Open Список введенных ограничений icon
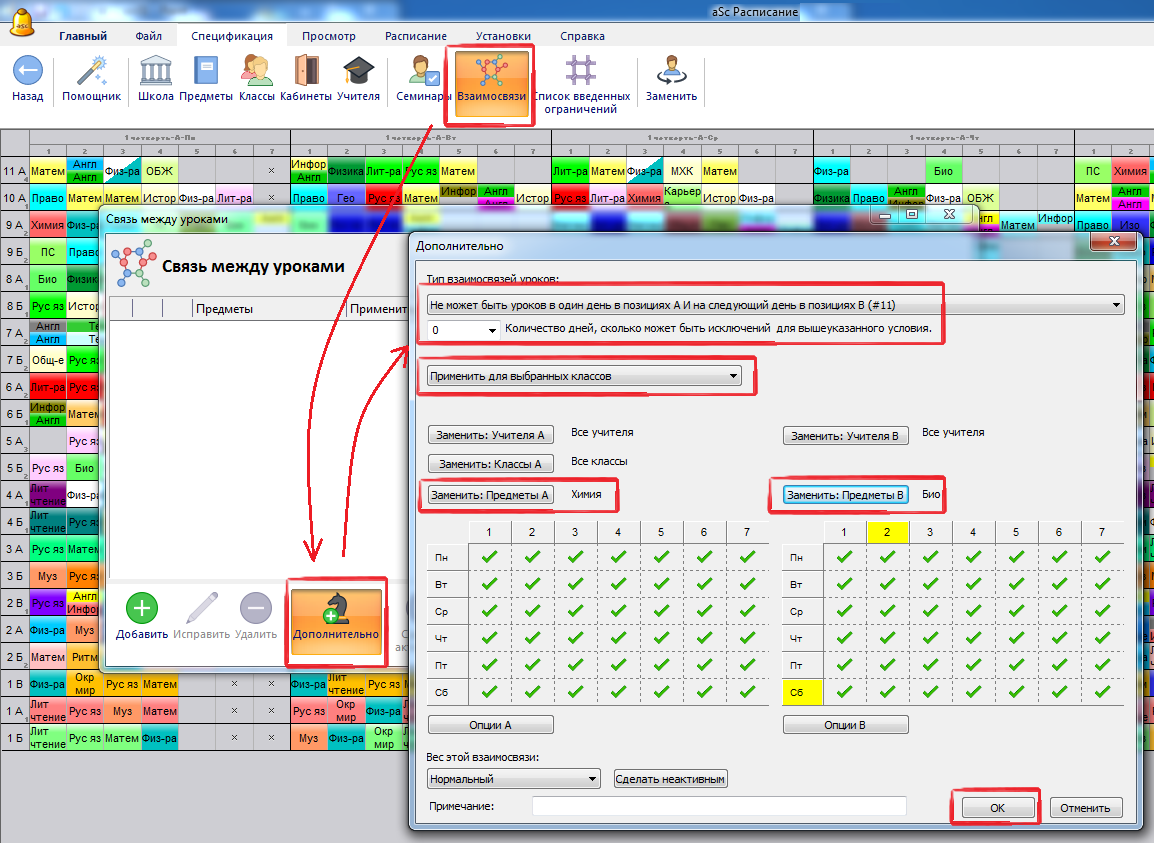The height and width of the screenshot is (843, 1154). pyautogui.click(x=581, y=72)
